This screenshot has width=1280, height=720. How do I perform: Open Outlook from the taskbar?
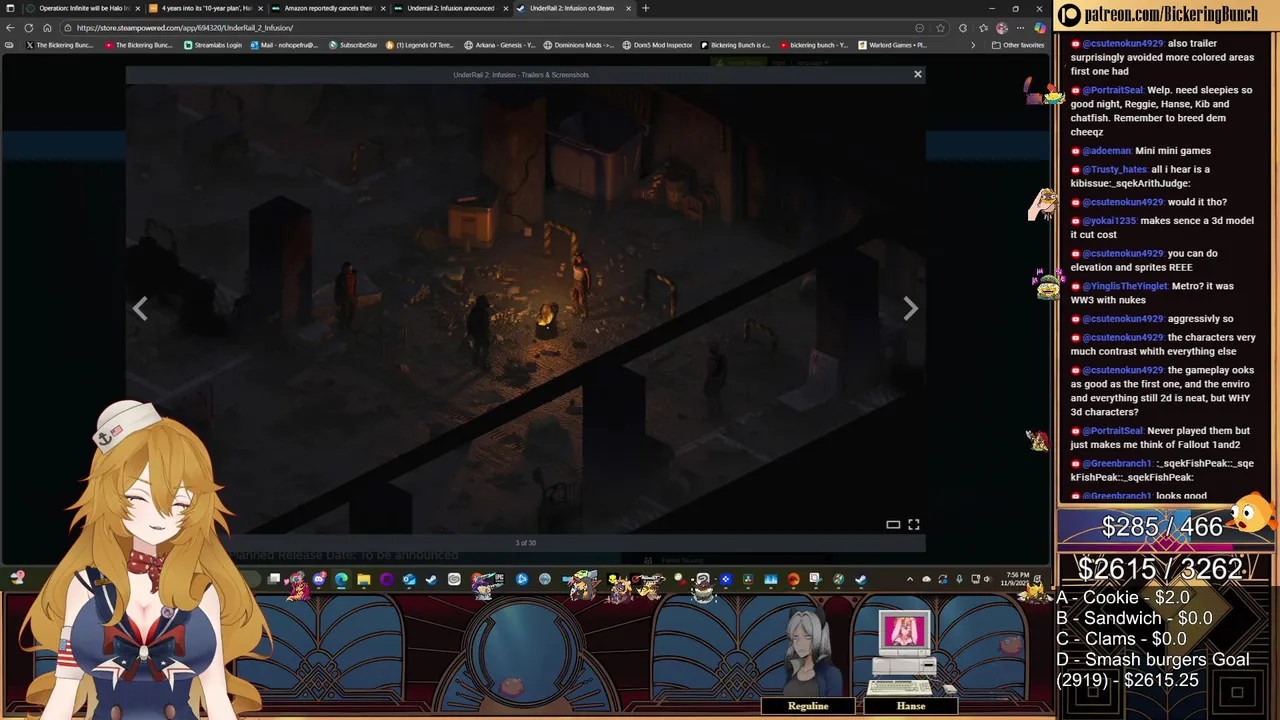(x=409, y=579)
